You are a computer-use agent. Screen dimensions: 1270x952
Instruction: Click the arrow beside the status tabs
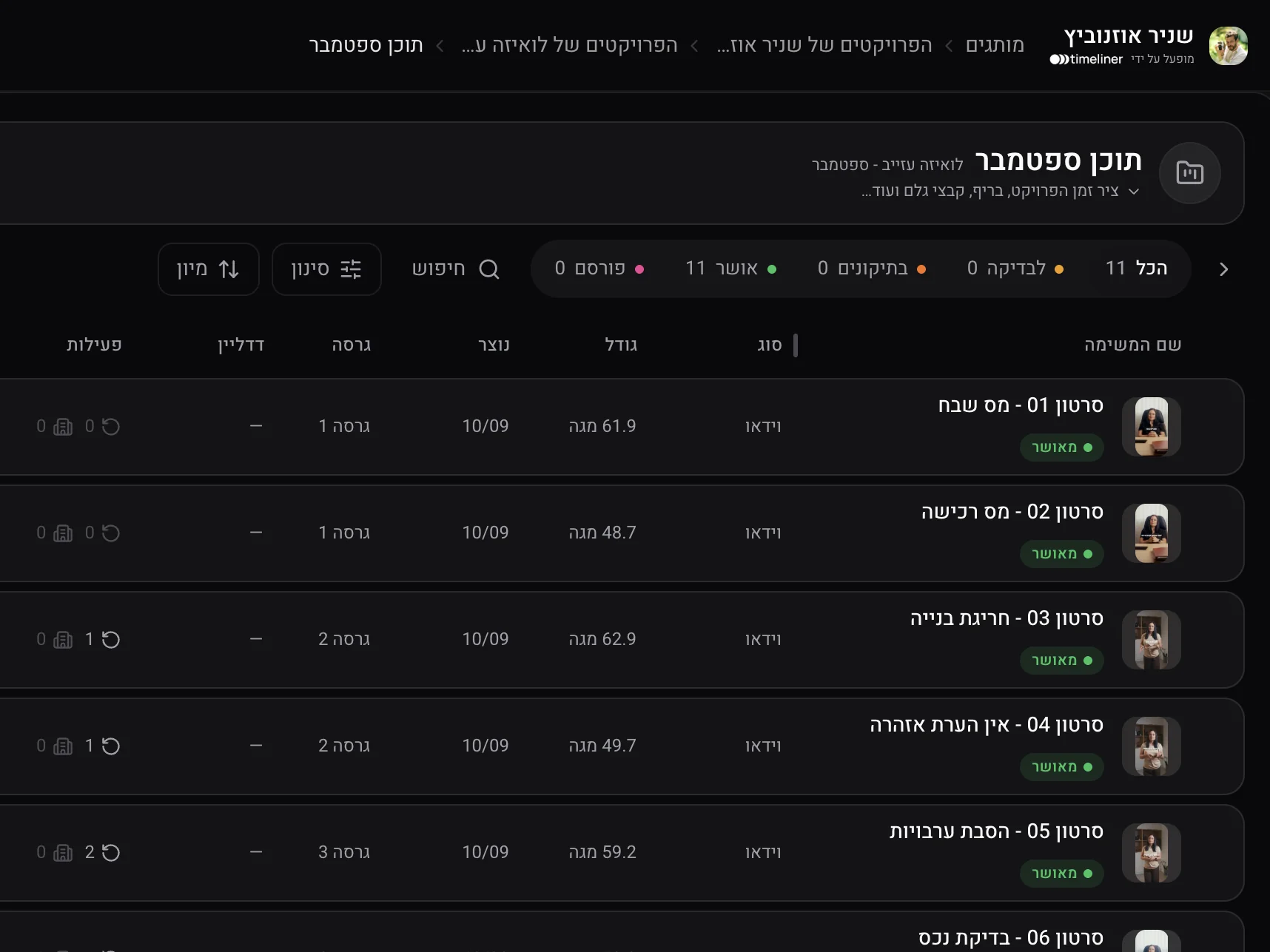tap(1223, 269)
